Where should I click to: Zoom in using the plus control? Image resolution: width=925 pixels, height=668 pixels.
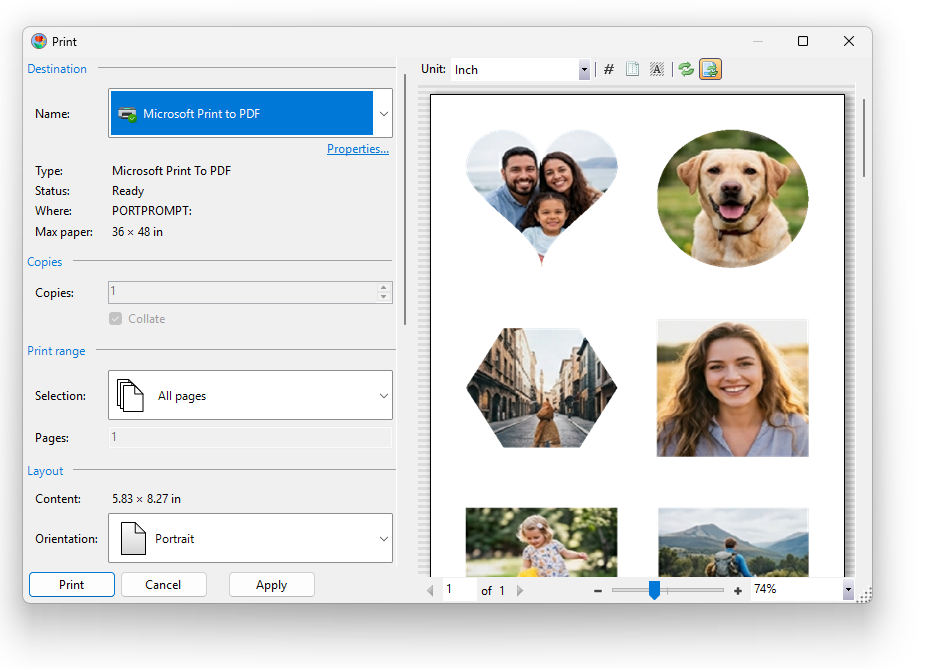point(737,589)
